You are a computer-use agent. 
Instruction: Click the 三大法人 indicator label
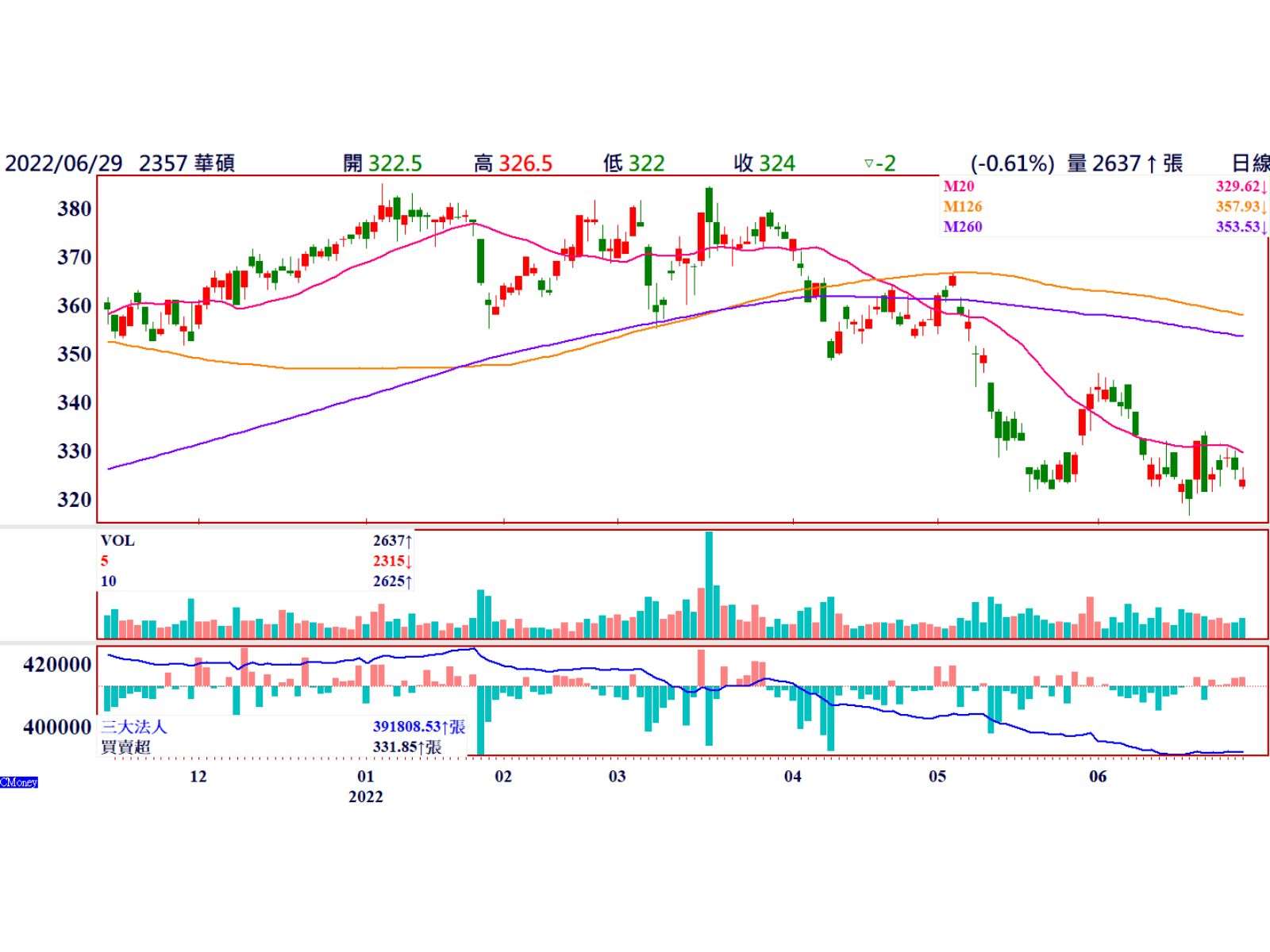(134, 727)
